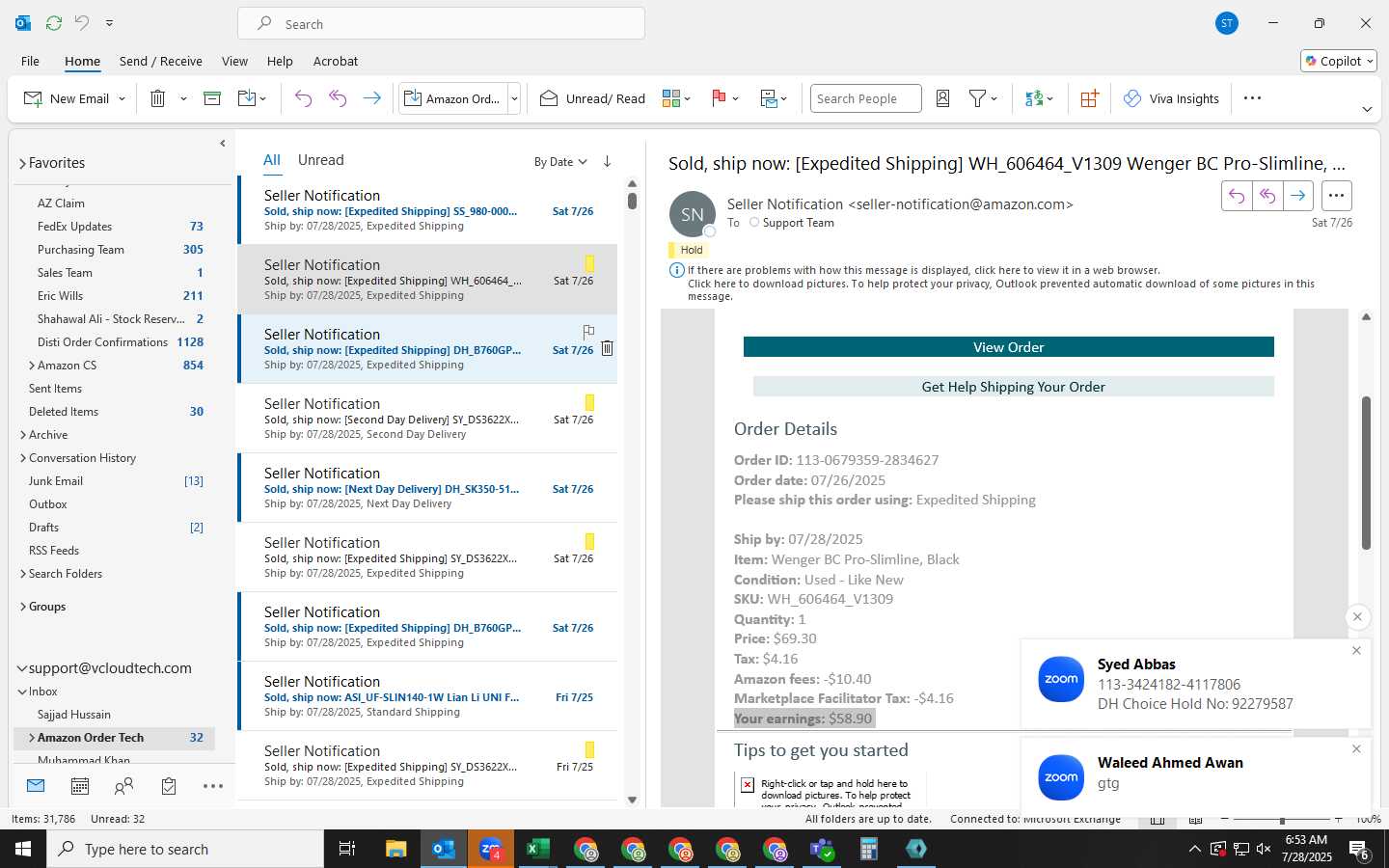The height and width of the screenshot is (868, 1389).
Task: Click the top Search box
Action: (x=441, y=23)
